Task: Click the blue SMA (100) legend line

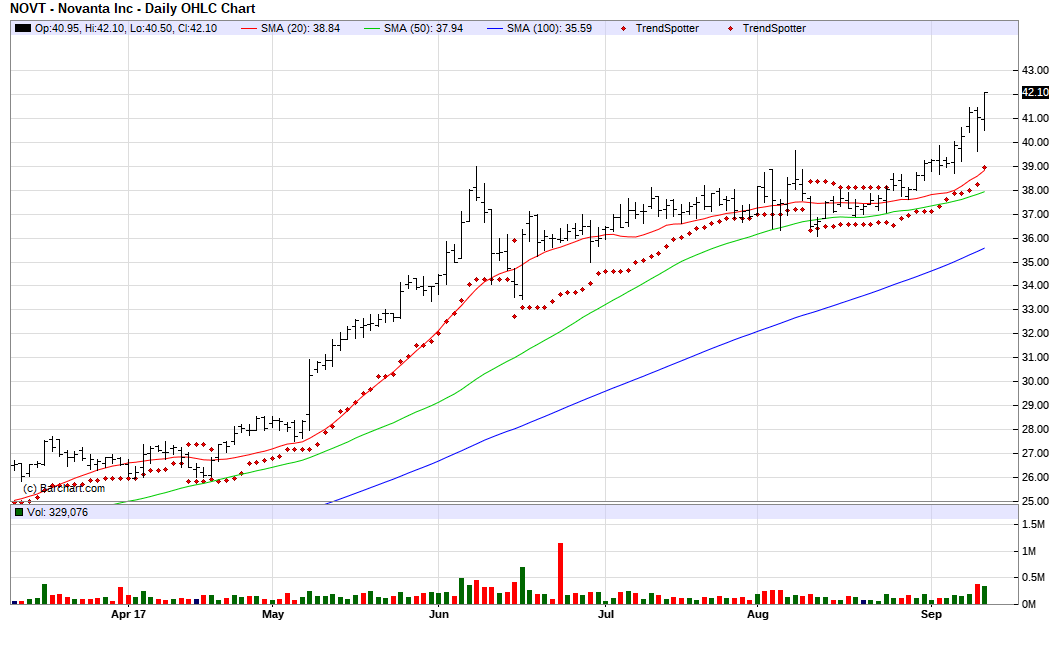Action: 496,28
